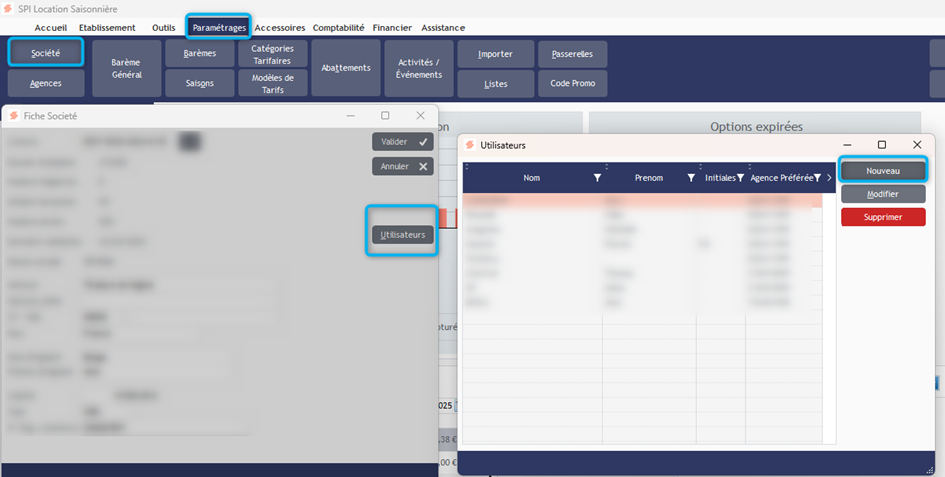Maximize the Utilisateurs window

[881, 145]
